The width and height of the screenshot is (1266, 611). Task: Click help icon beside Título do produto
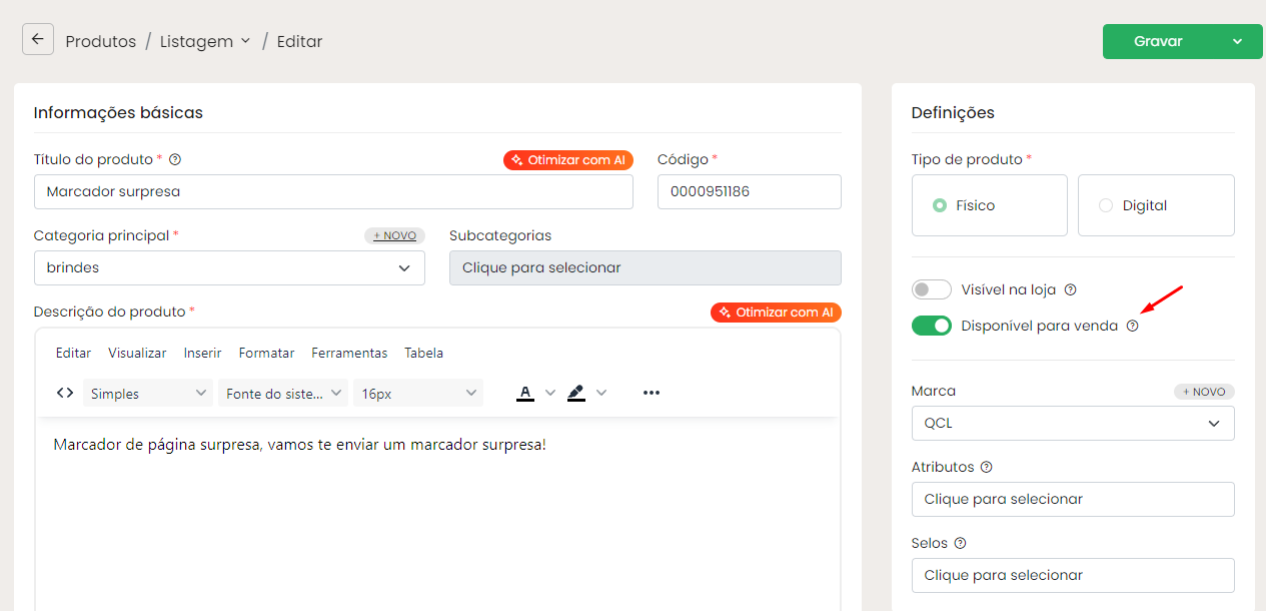coord(175,160)
